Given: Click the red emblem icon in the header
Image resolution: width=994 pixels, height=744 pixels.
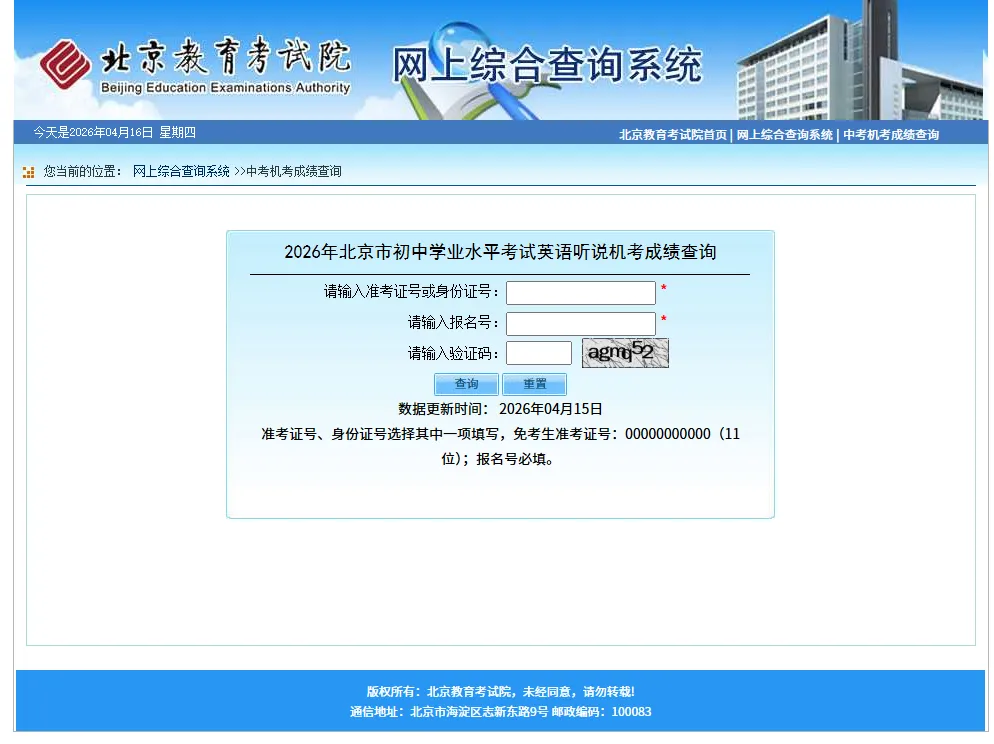Looking at the screenshot, I should (66, 60).
